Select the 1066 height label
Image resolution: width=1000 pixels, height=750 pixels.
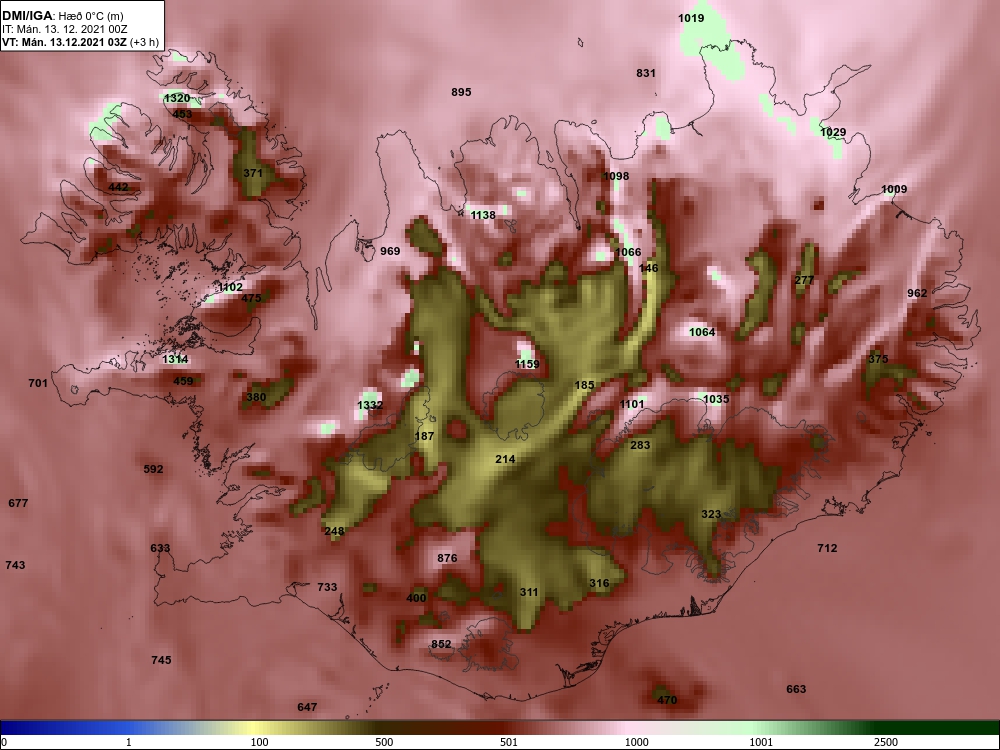pos(628,252)
